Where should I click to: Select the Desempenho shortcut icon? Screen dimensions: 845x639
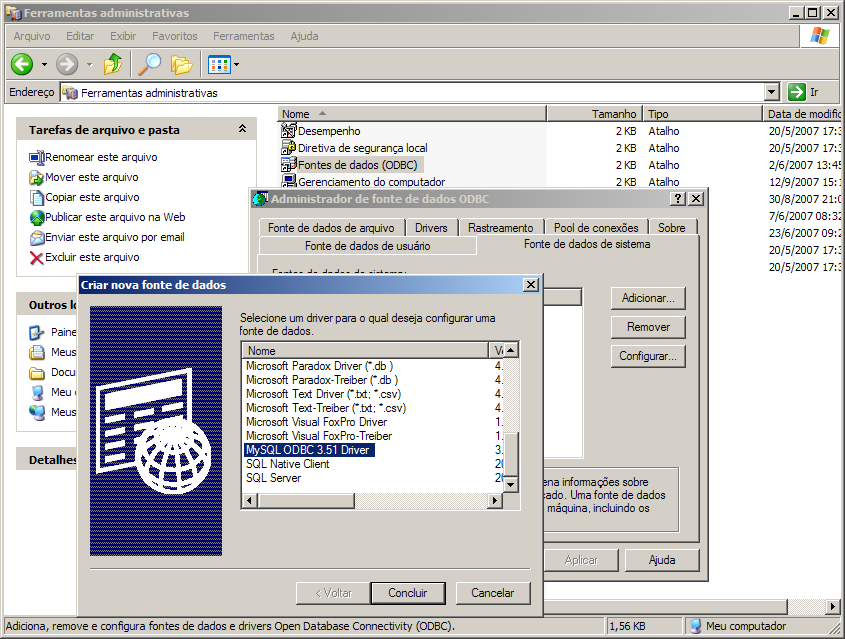coord(289,130)
